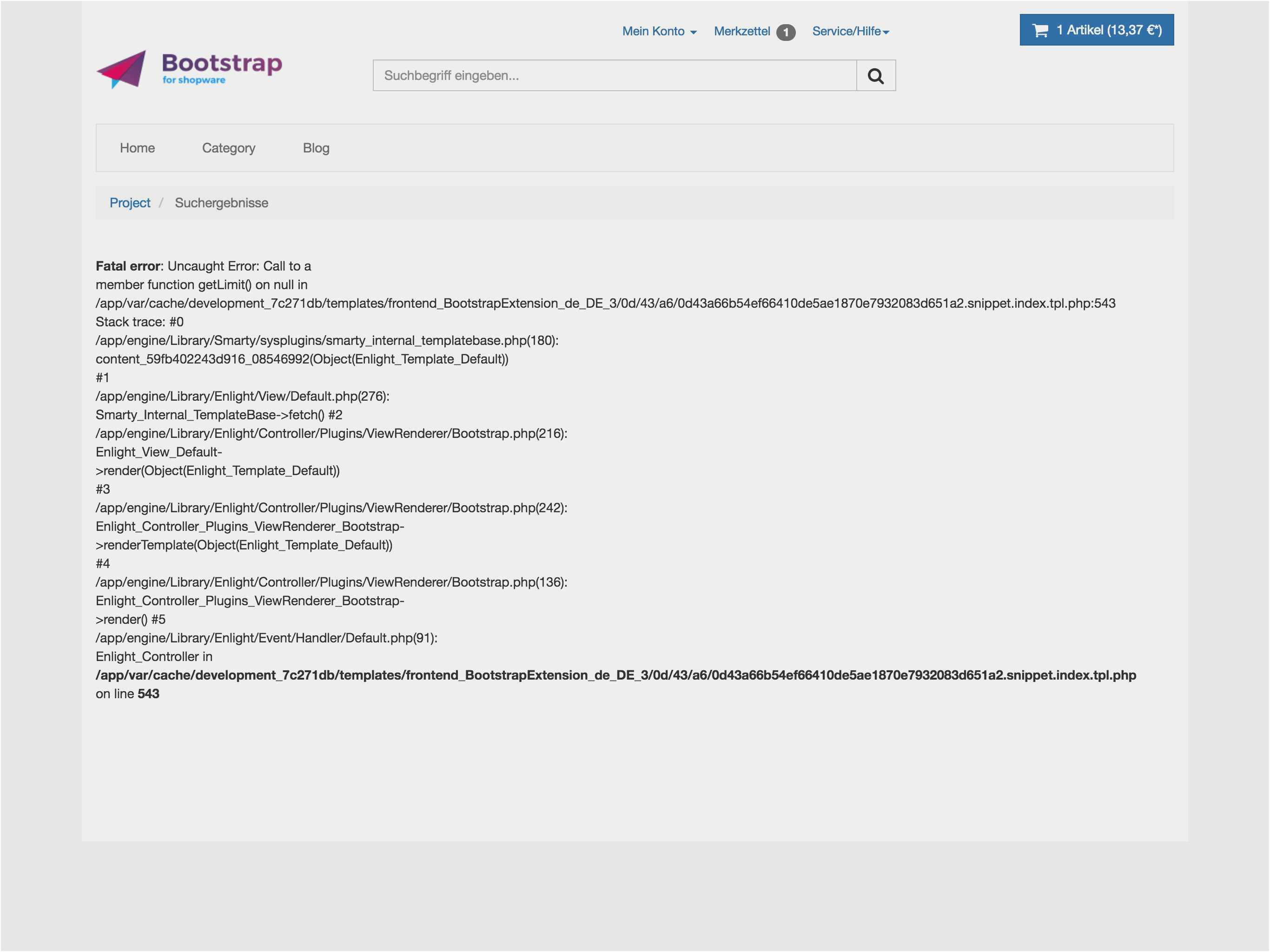Go to the Home navigation item
1270x952 pixels.
(x=137, y=147)
